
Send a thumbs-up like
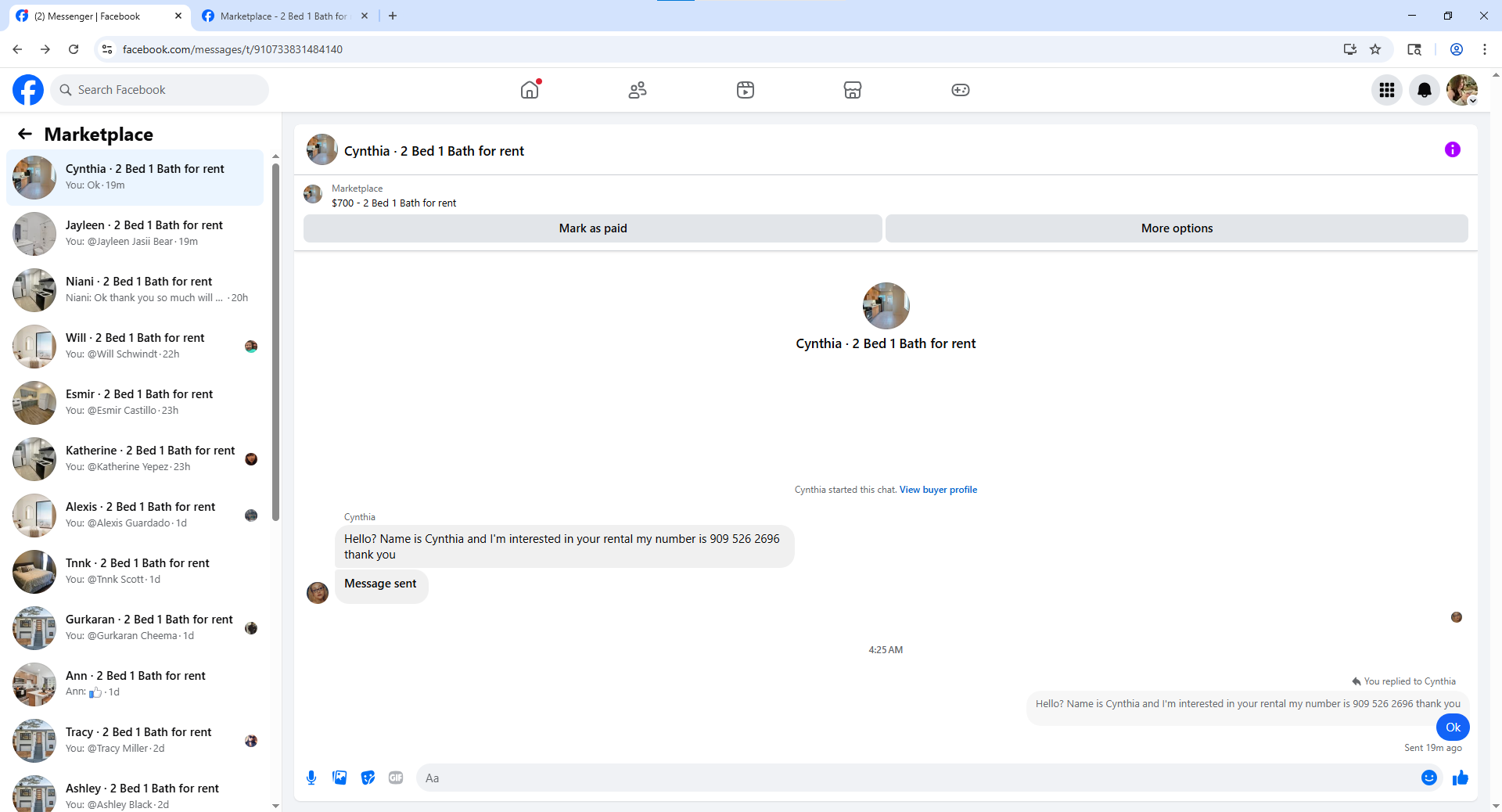1461,778
